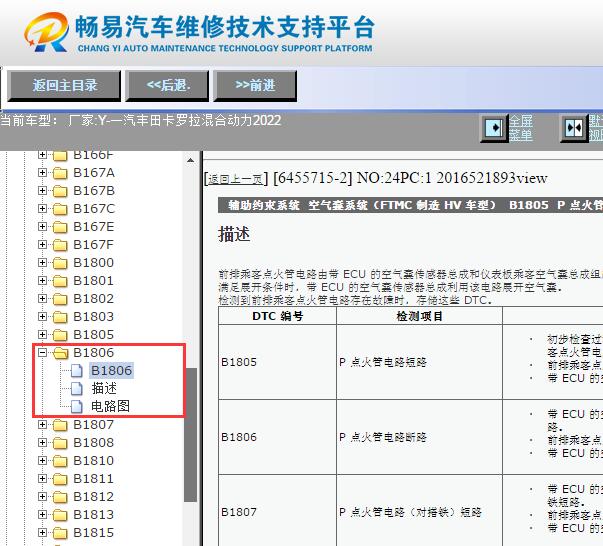Click the B1806 document page icon
The width and height of the screenshot is (603, 546).
pos(77,371)
